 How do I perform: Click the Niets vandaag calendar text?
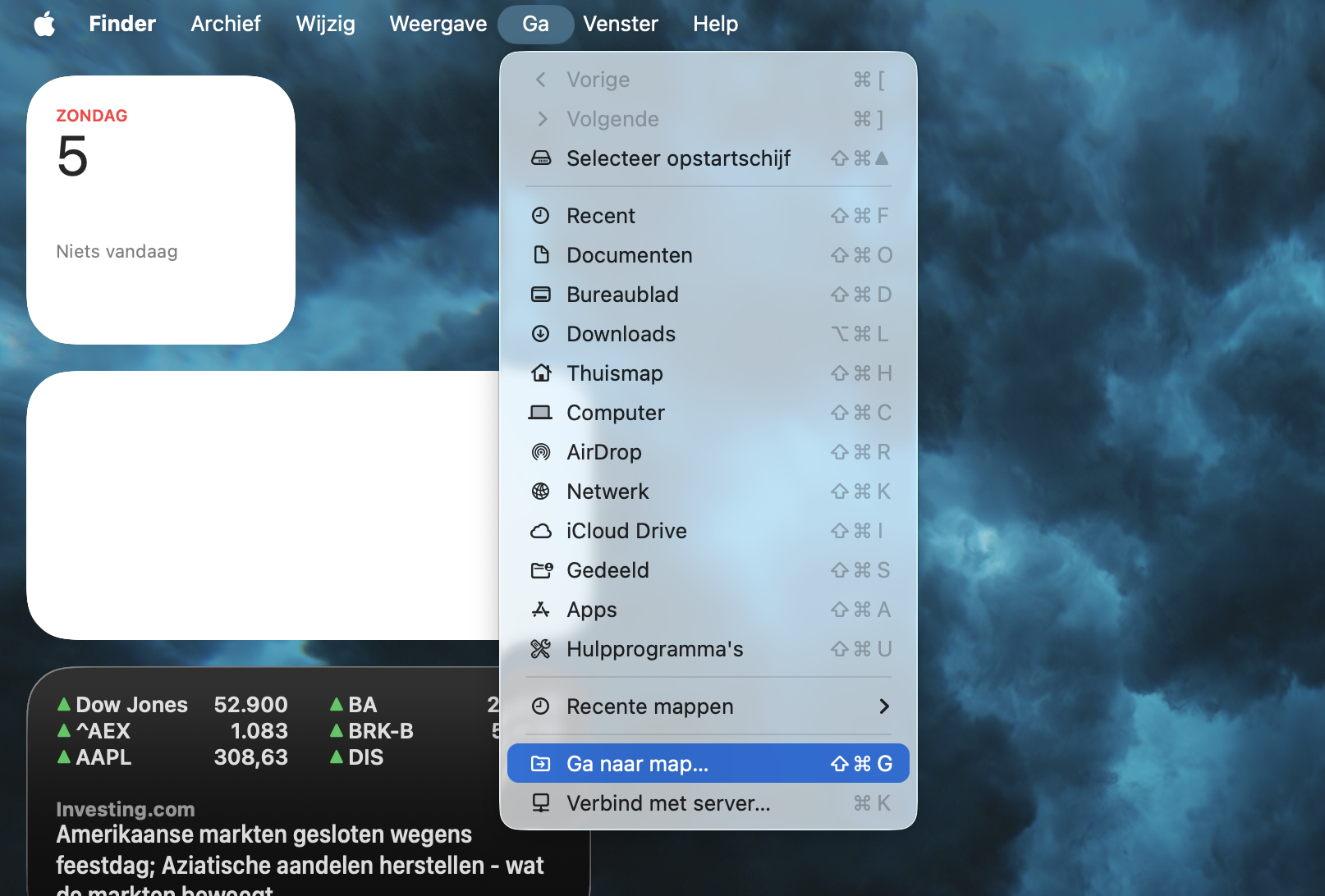(117, 251)
